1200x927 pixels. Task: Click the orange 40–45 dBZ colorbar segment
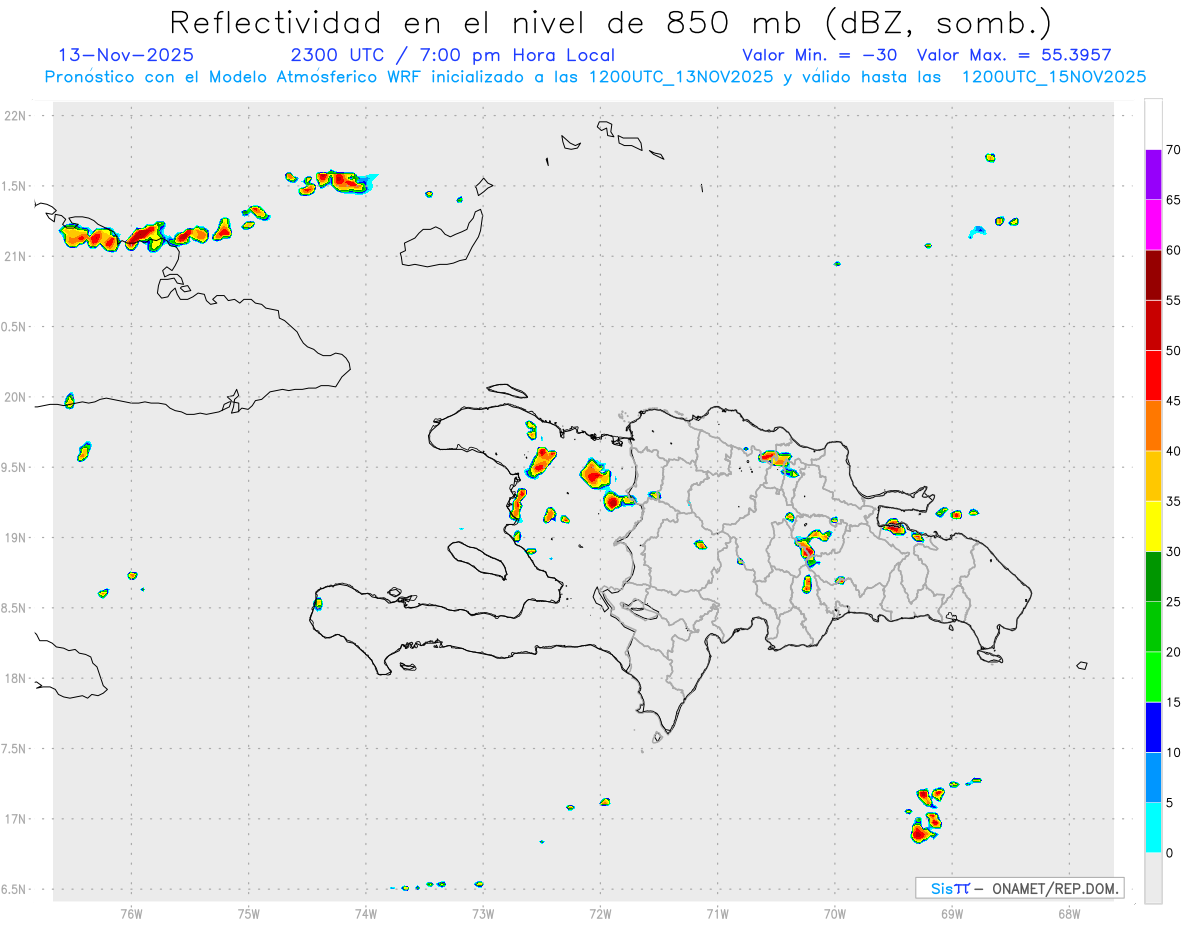[x=1153, y=426]
